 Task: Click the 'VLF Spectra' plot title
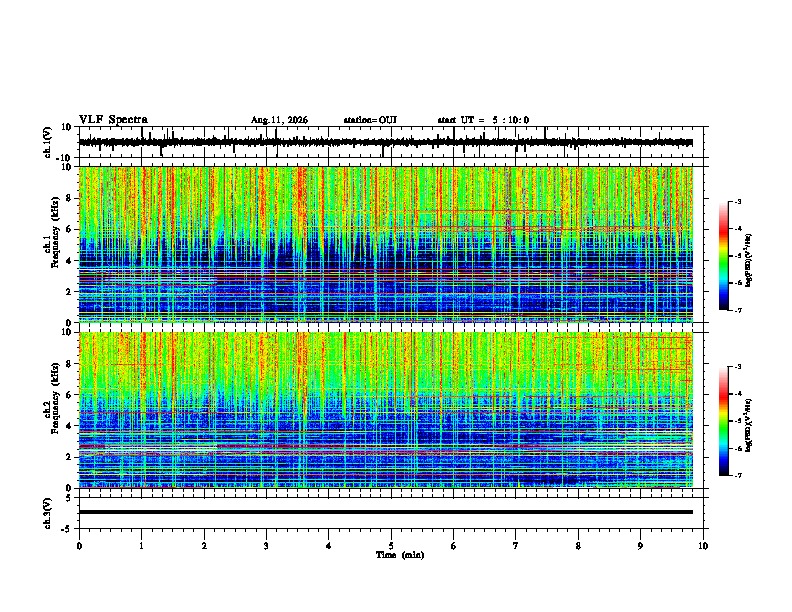113,120
